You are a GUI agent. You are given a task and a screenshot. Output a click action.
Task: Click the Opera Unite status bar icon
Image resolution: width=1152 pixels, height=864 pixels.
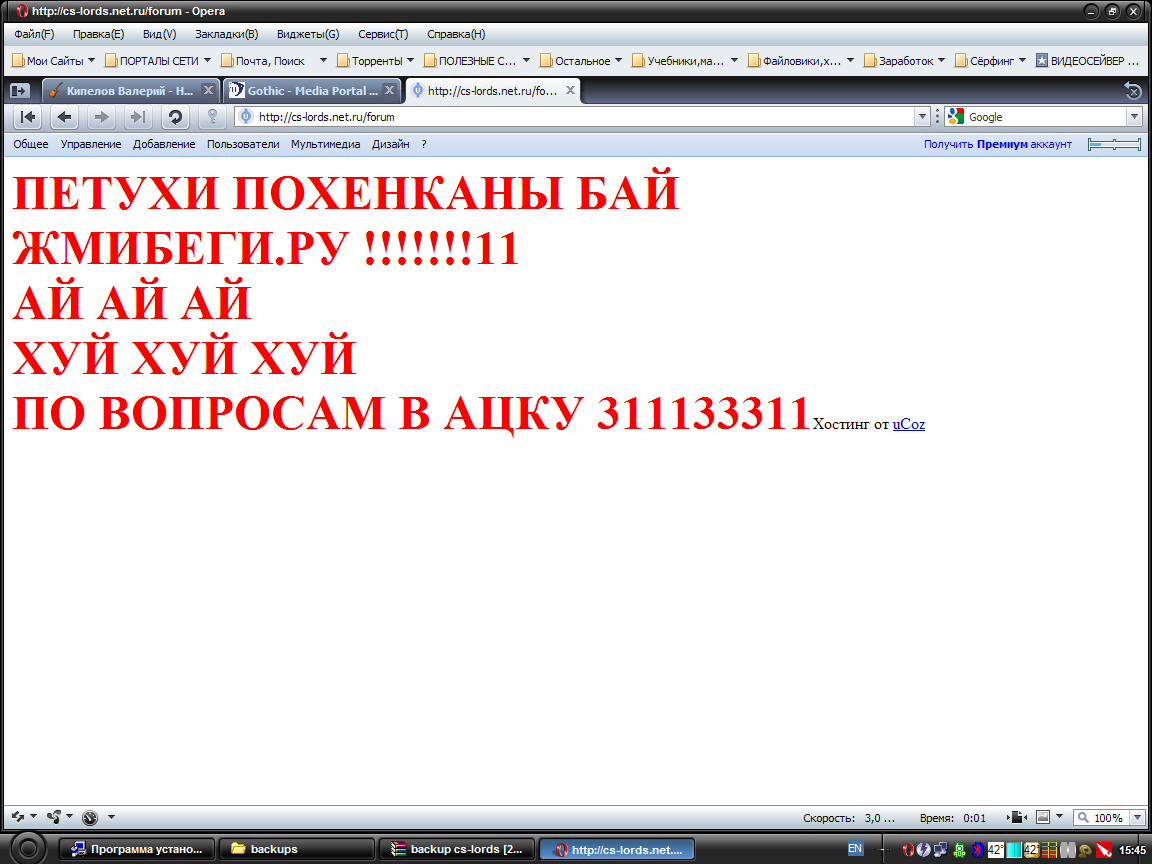[x=54, y=817]
